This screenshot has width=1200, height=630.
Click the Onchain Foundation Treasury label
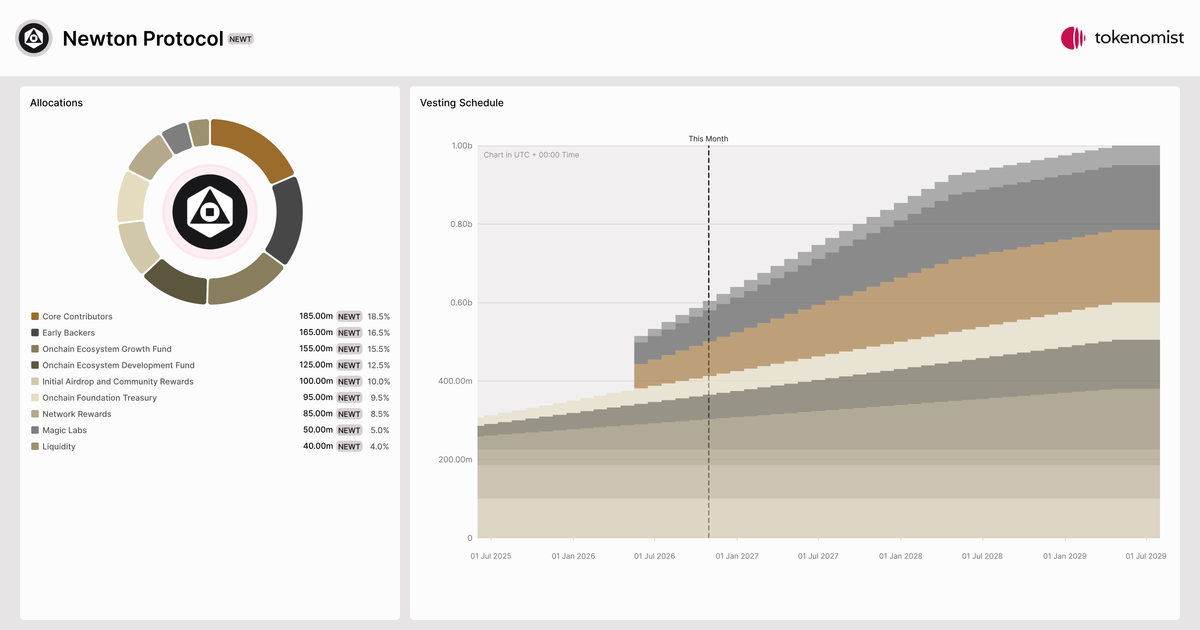[x=99, y=398]
